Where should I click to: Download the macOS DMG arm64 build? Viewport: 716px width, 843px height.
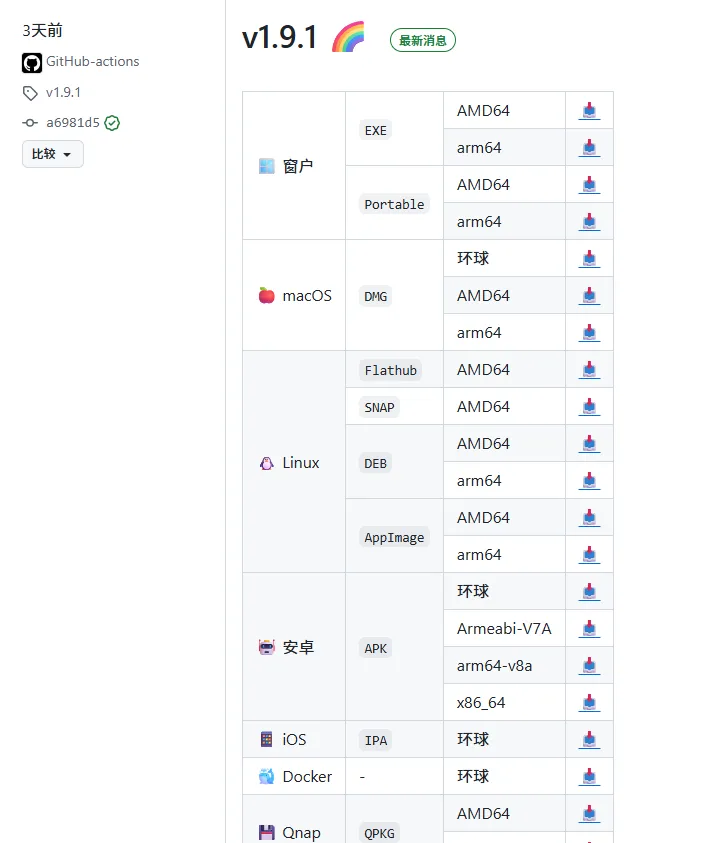[589, 333]
